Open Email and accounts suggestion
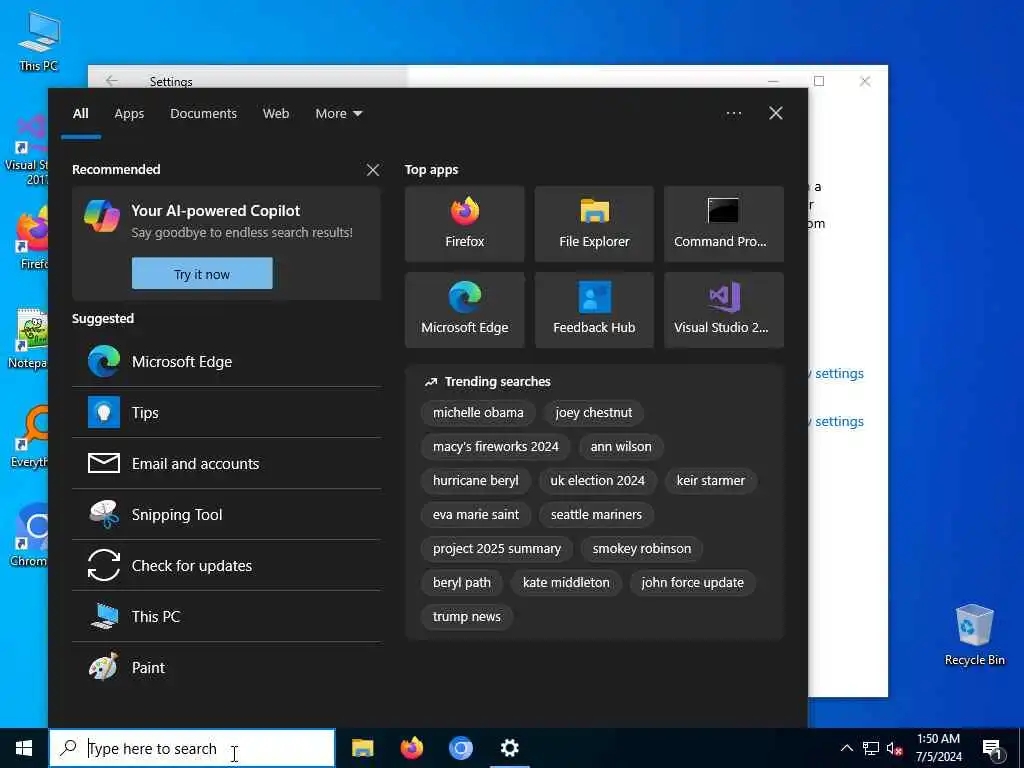The height and width of the screenshot is (768, 1024). coord(227,464)
